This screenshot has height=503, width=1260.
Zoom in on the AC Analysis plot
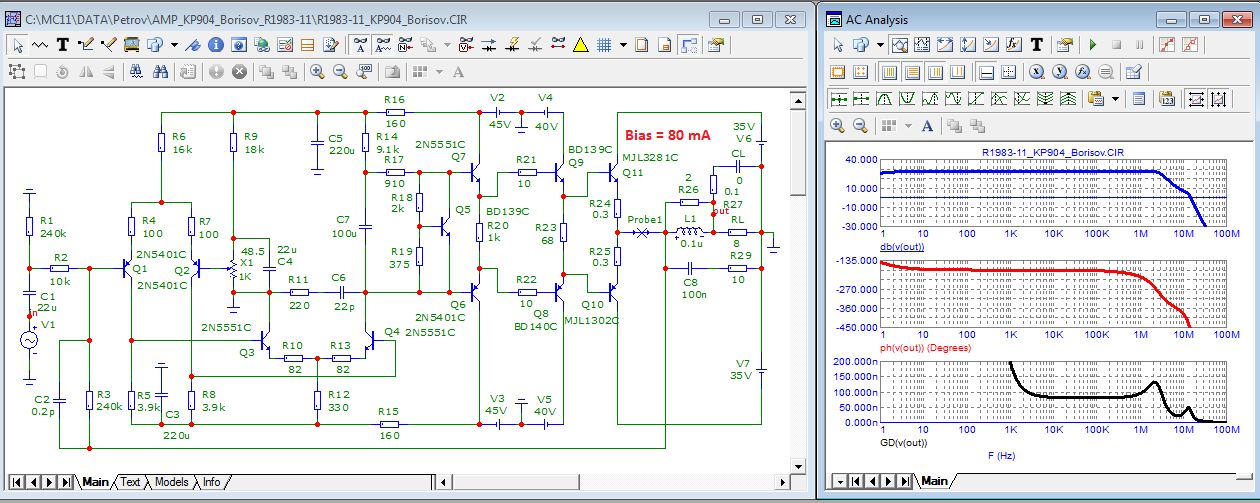(837, 126)
